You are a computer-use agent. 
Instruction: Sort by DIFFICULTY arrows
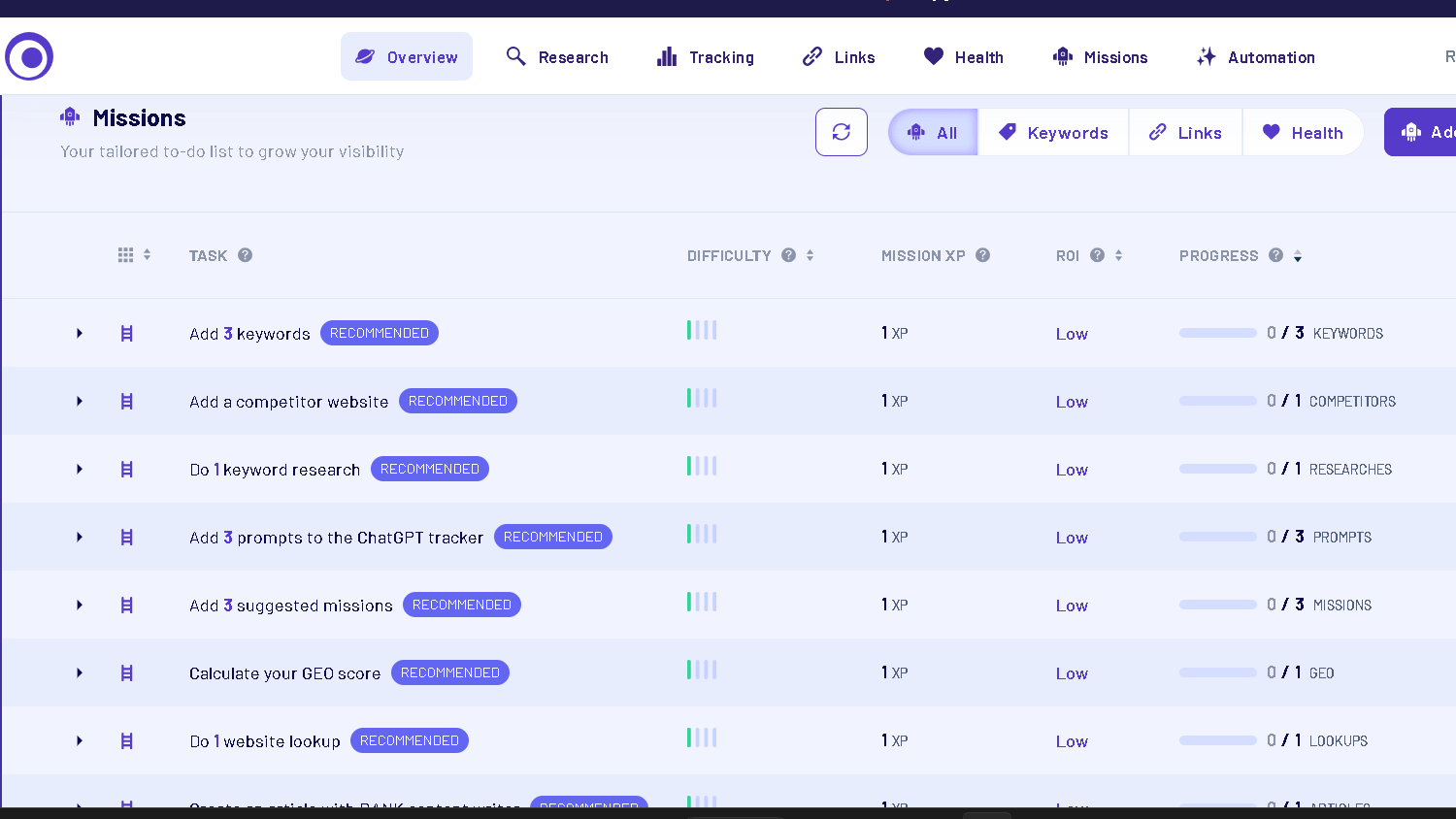[810, 255]
